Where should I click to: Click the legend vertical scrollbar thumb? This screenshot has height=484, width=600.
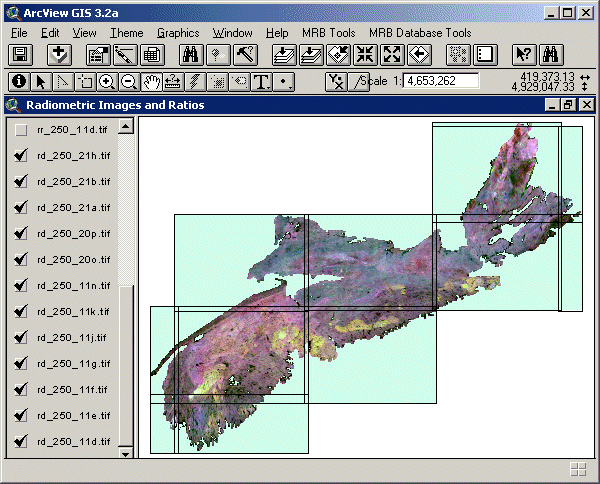(126, 366)
